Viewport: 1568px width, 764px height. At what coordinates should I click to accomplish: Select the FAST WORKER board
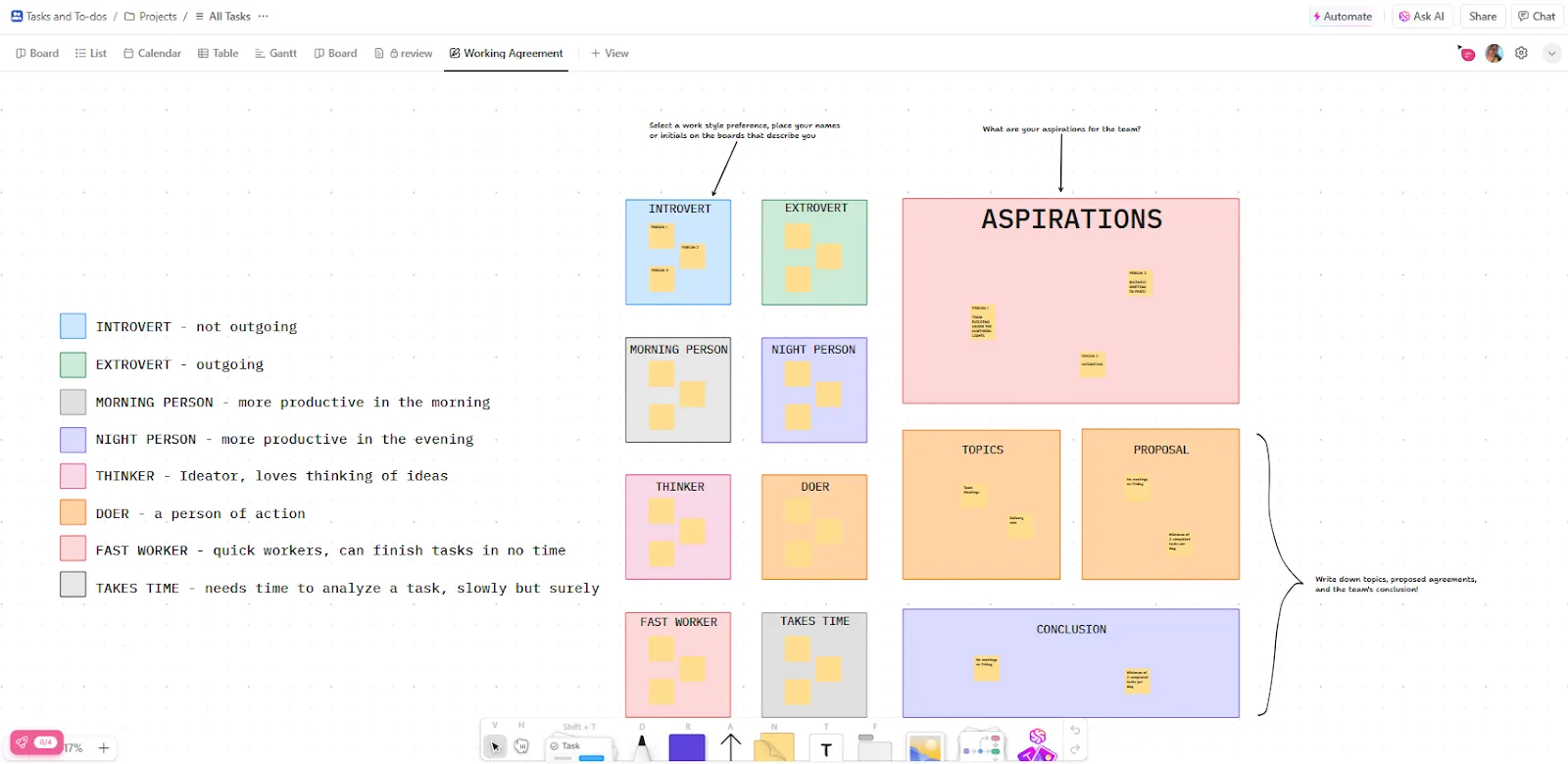[678, 665]
